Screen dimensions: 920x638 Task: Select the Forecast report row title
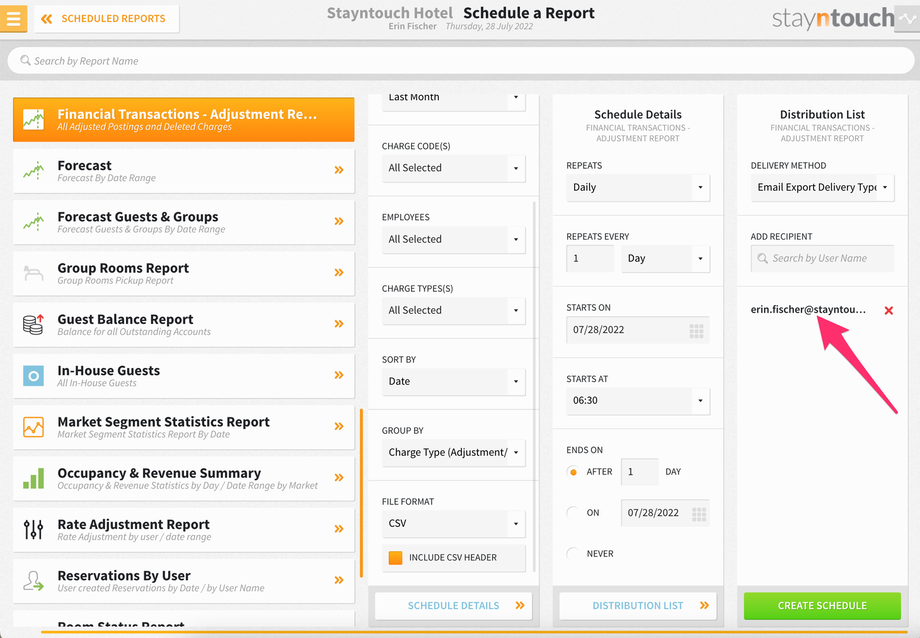84,166
